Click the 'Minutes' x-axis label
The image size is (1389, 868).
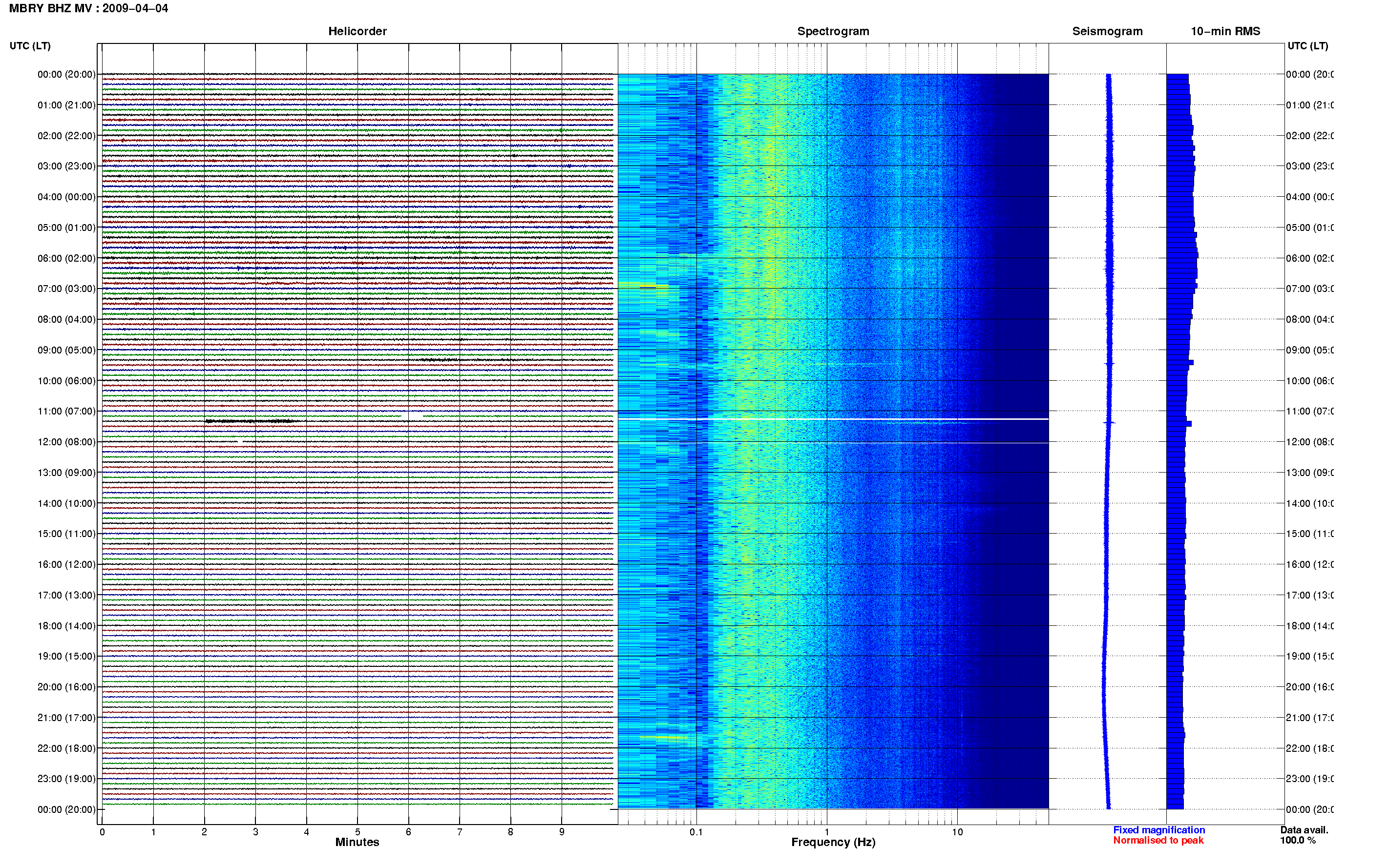(x=357, y=842)
